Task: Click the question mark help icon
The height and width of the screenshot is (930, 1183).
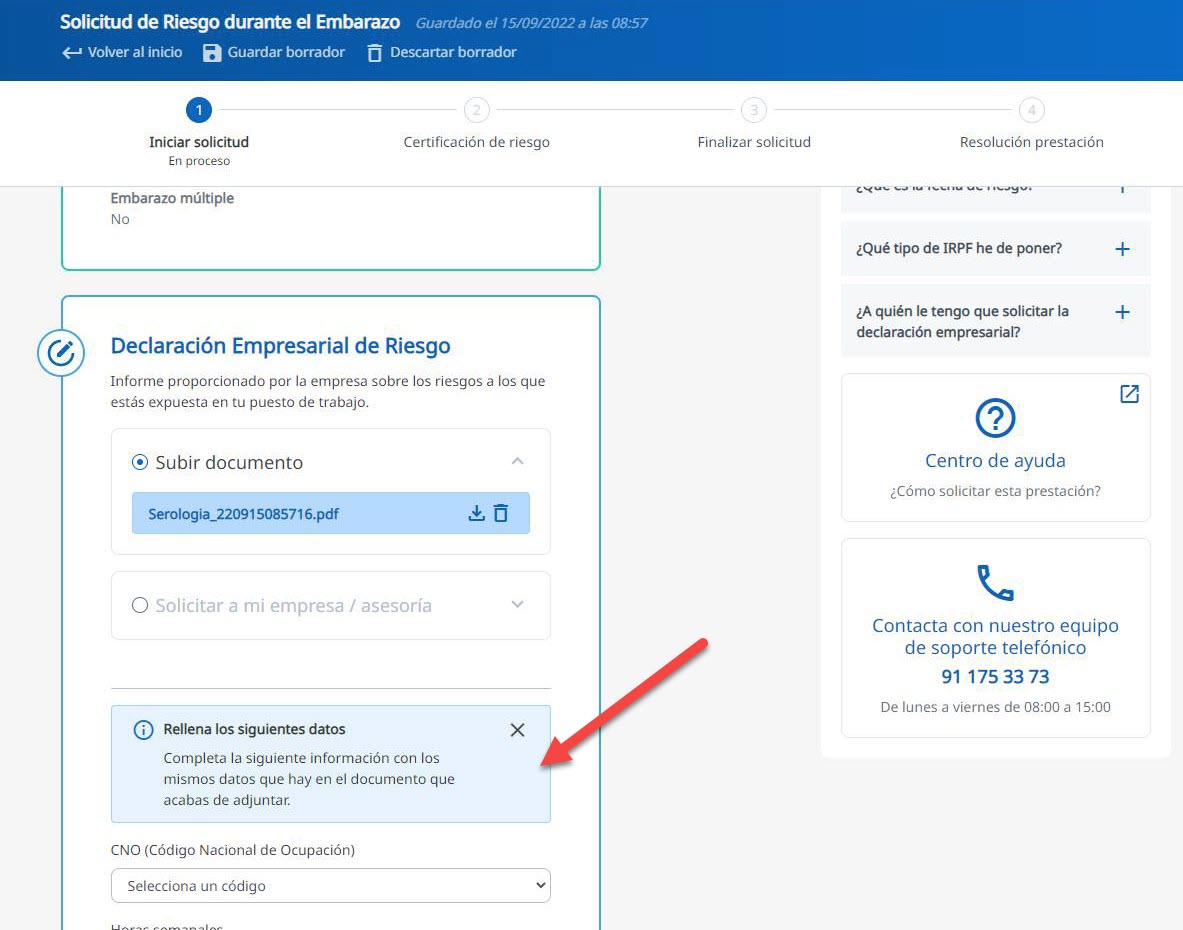Action: (995, 418)
